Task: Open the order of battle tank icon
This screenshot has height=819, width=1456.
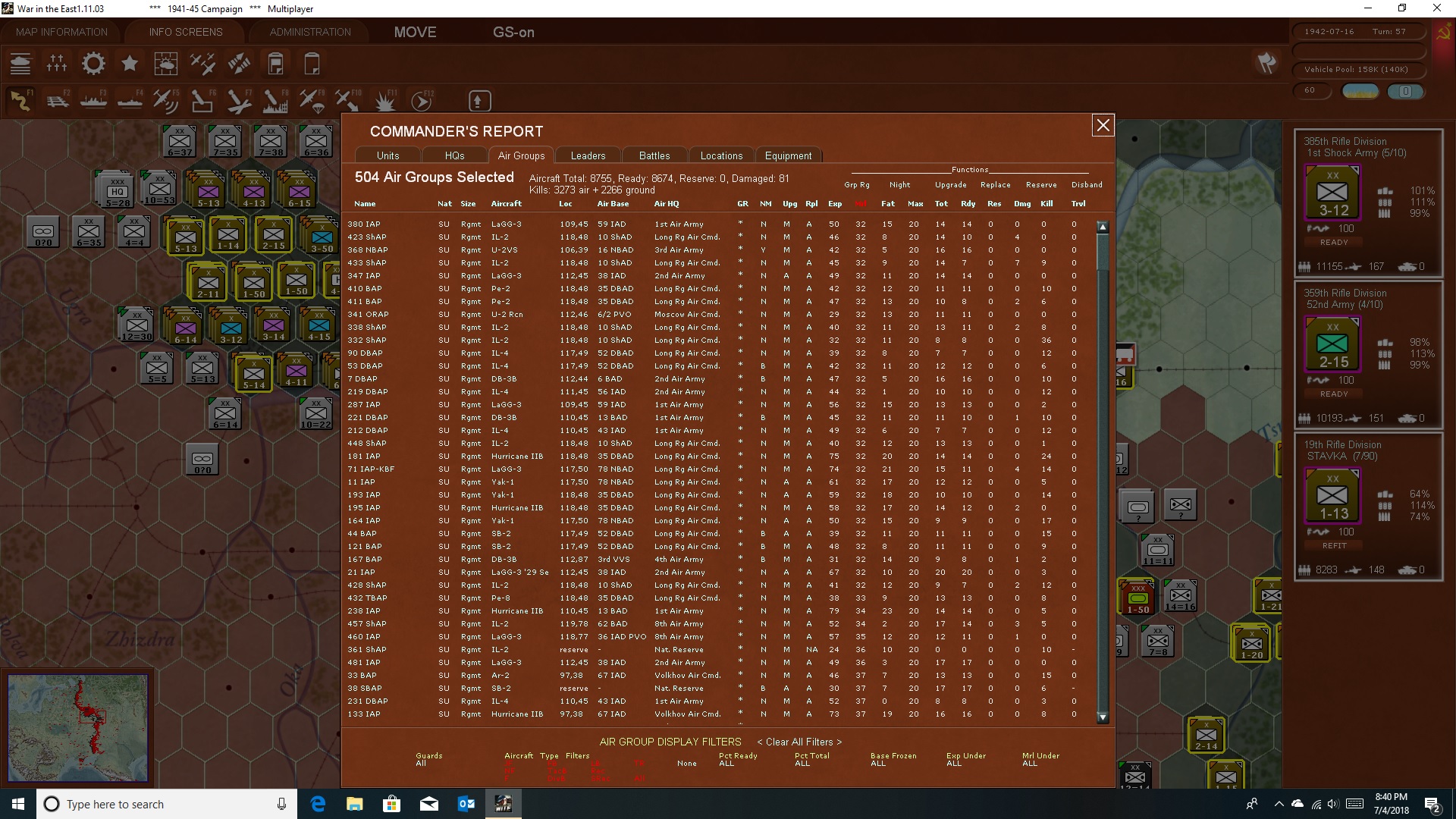Action: tap(20, 64)
